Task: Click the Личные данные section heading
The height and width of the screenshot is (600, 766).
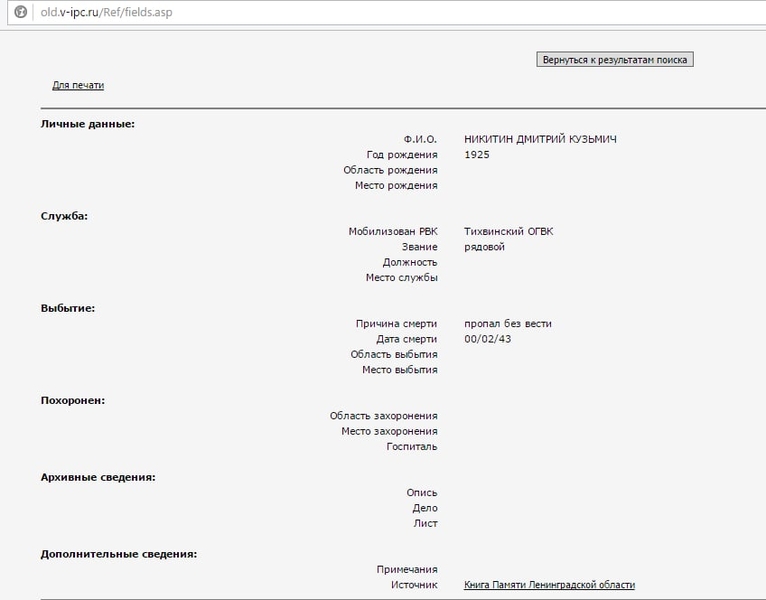Action: (87, 124)
